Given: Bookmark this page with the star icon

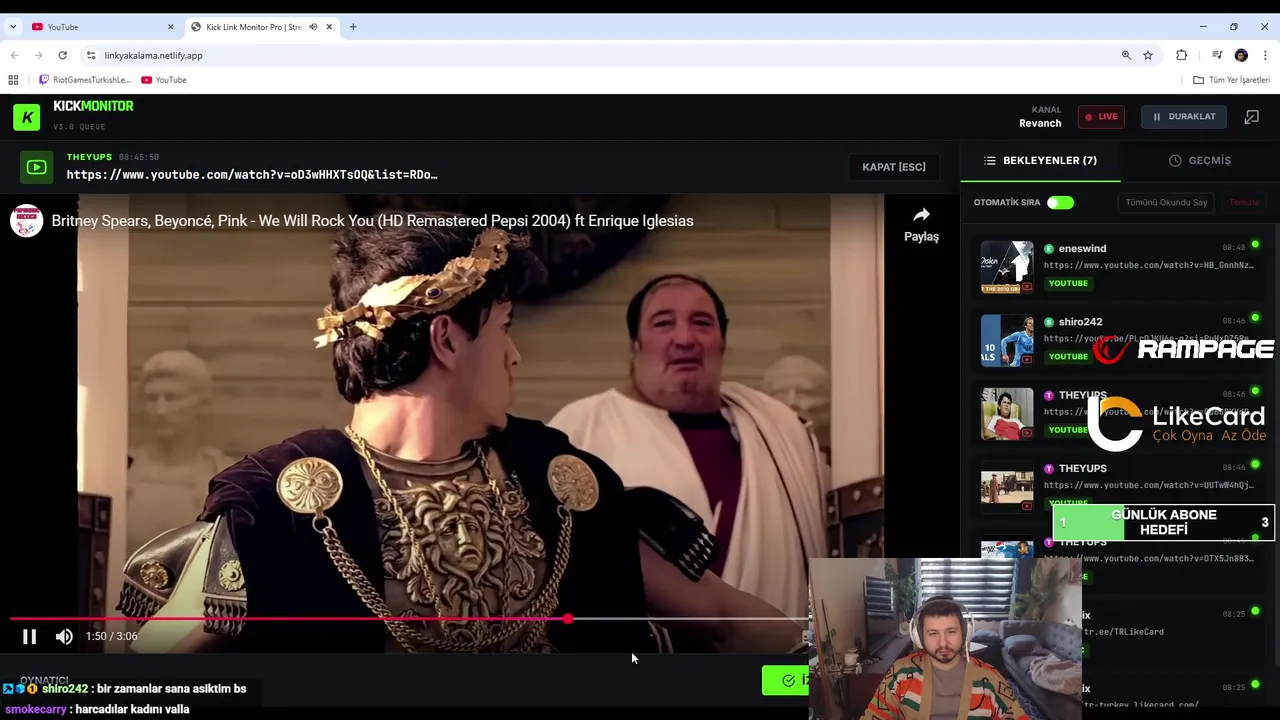Looking at the screenshot, I should click(1148, 55).
